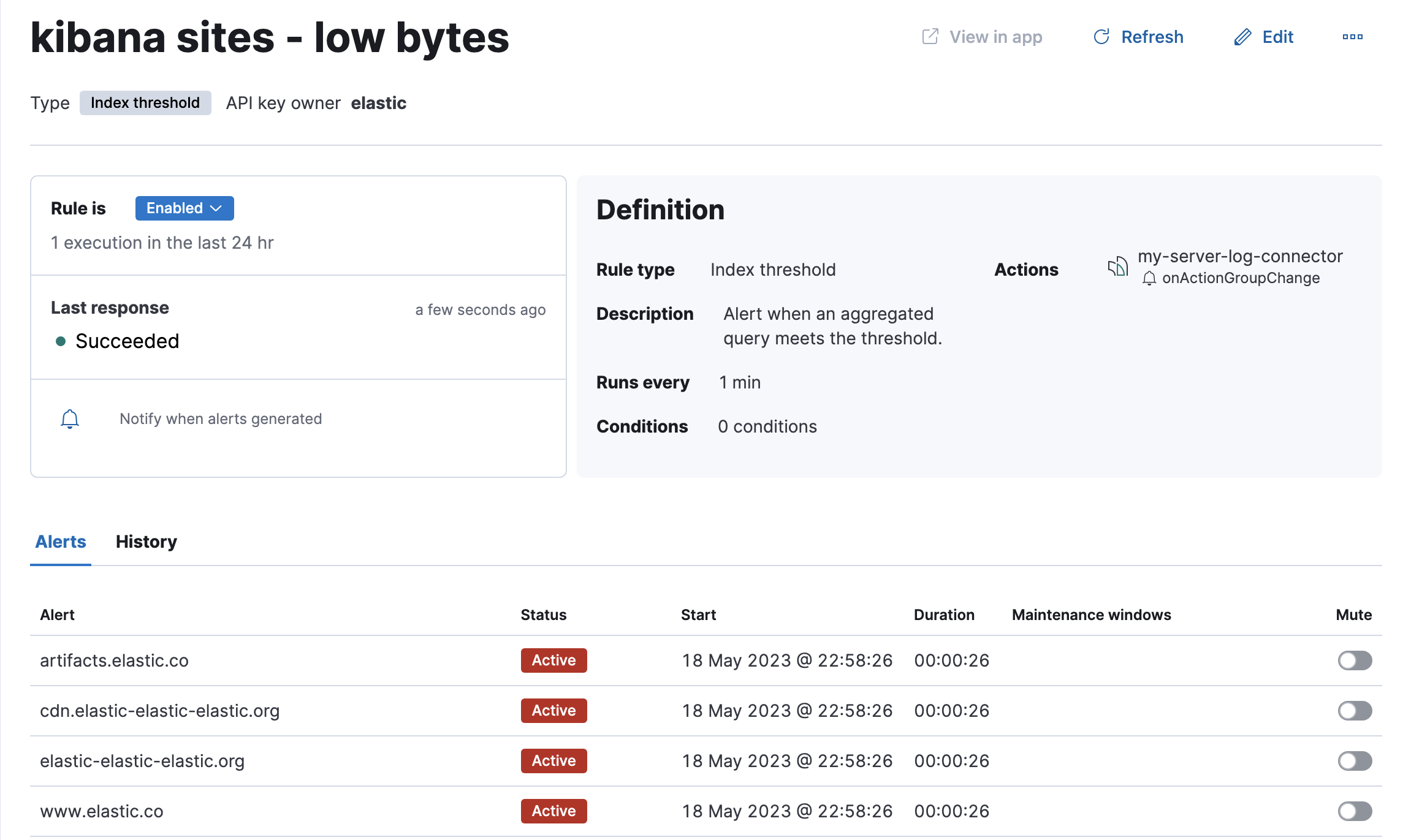Click the Active status badge for artifacts.elastic.co
The height and width of the screenshot is (840, 1411).
553,660
